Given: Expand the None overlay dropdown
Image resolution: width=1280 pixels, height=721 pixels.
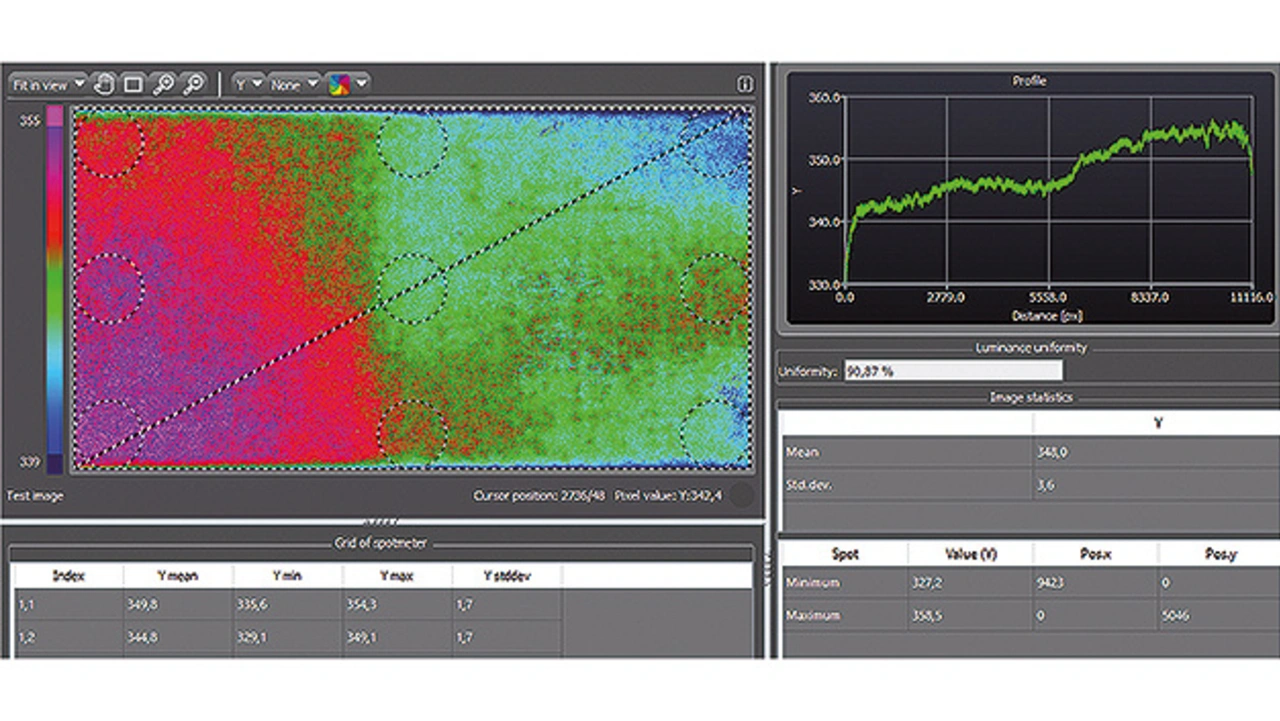Looking at the screenshot, I should [294, 85].
